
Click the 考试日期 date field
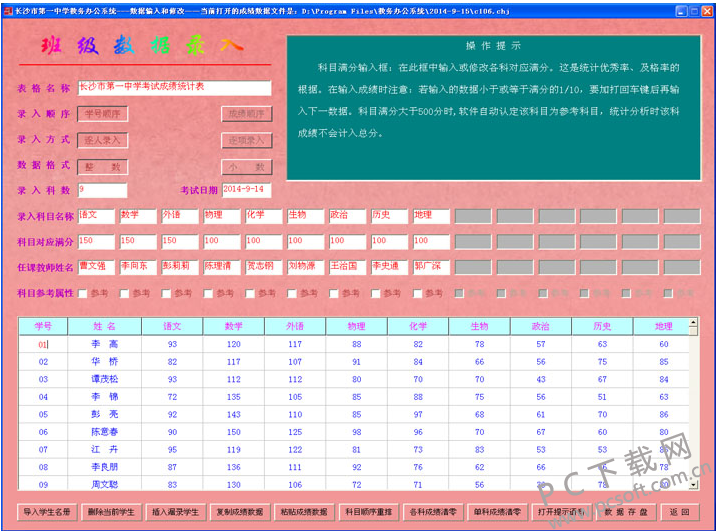(247, 190)
